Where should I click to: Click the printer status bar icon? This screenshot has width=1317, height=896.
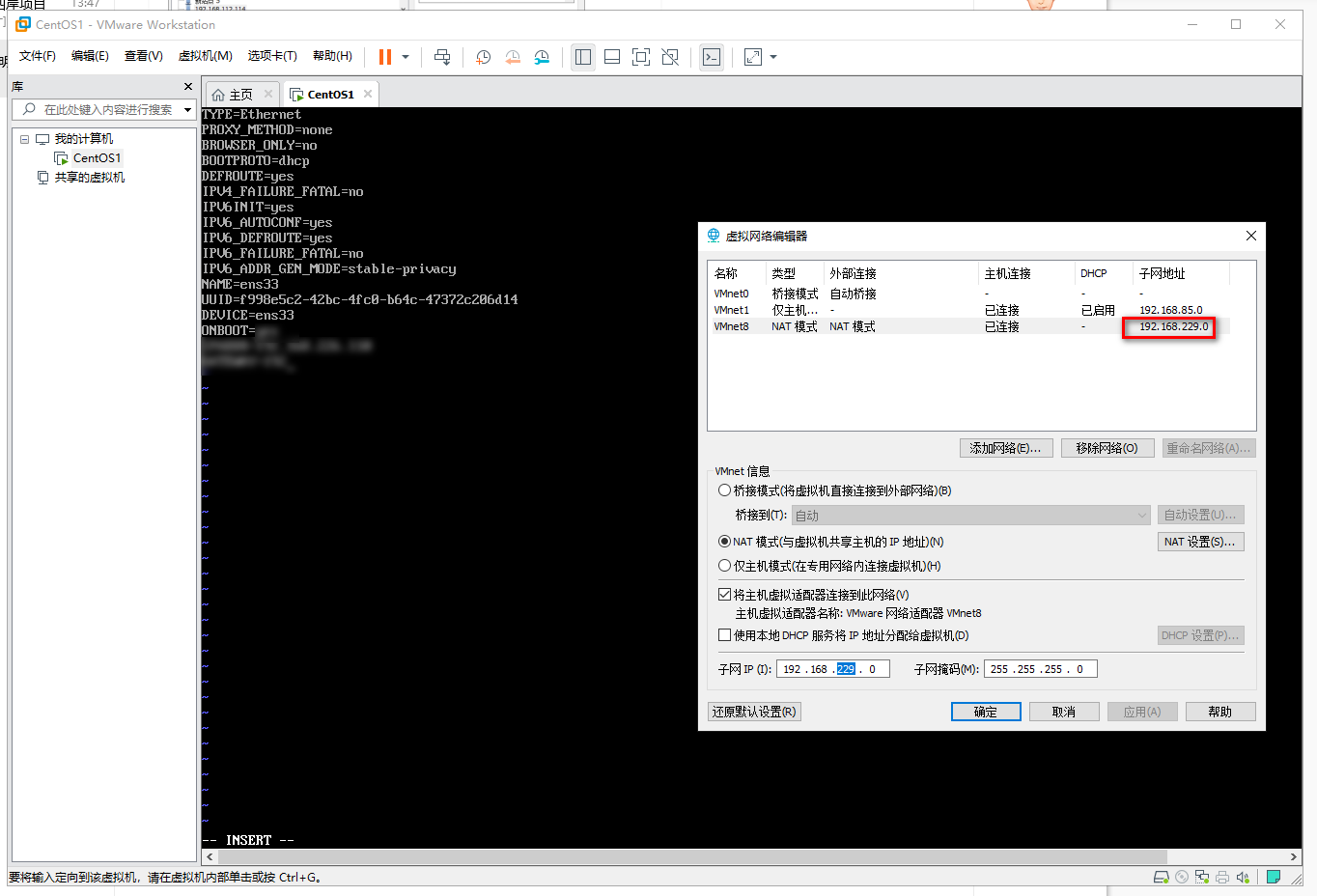[x=1222, y=878]
